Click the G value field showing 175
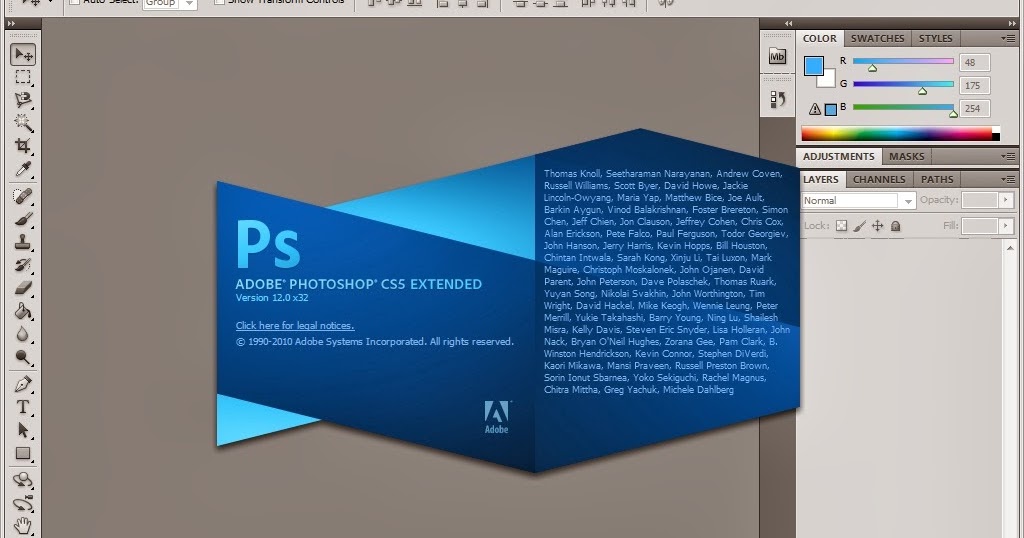1024x538 pixels. [x=974, y=86]
